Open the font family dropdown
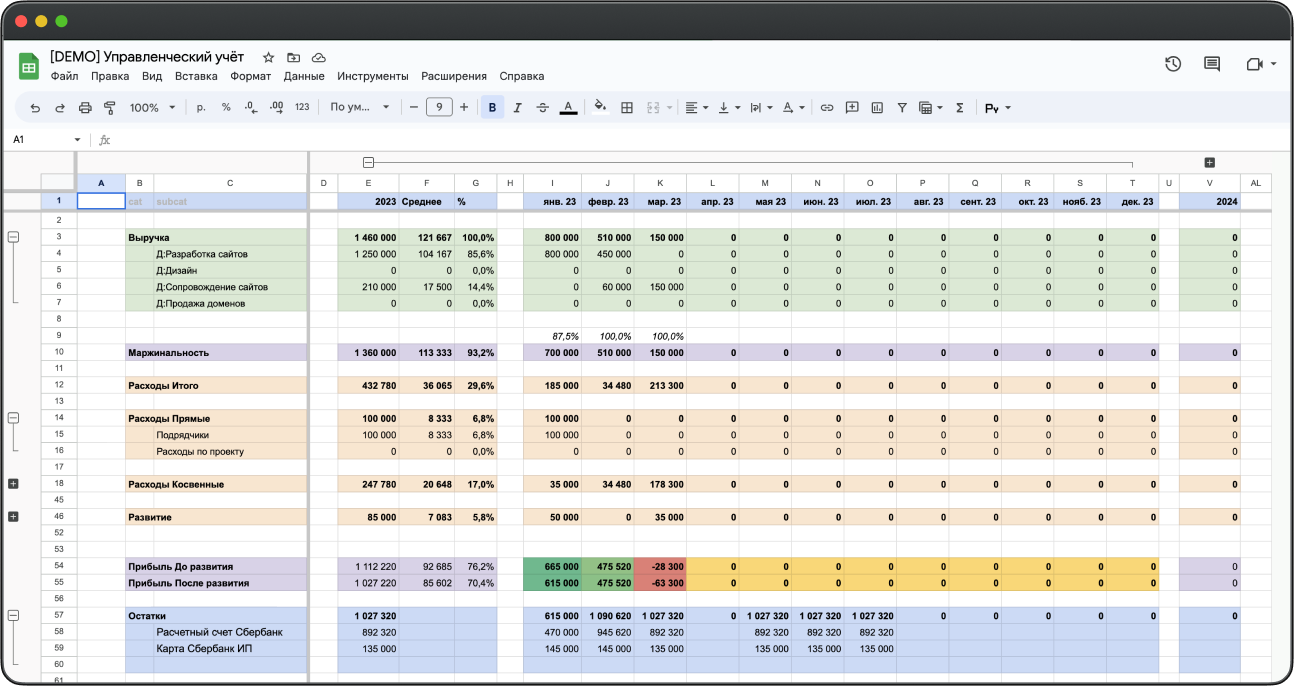This screenshot has width=1294, height=686. coord(360,108)
